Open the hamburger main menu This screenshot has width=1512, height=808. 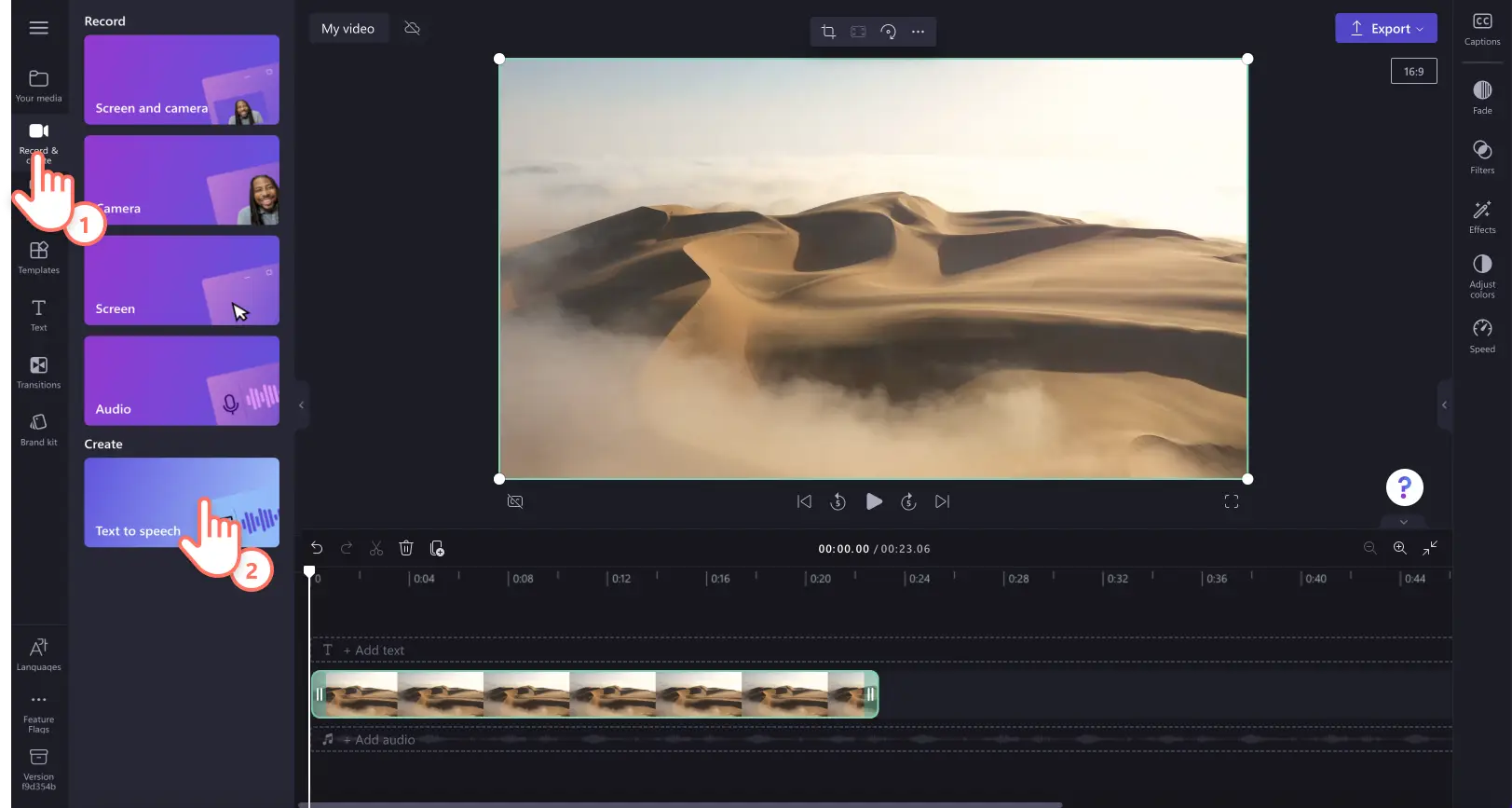pyautogui.click(x=38, y=28)
